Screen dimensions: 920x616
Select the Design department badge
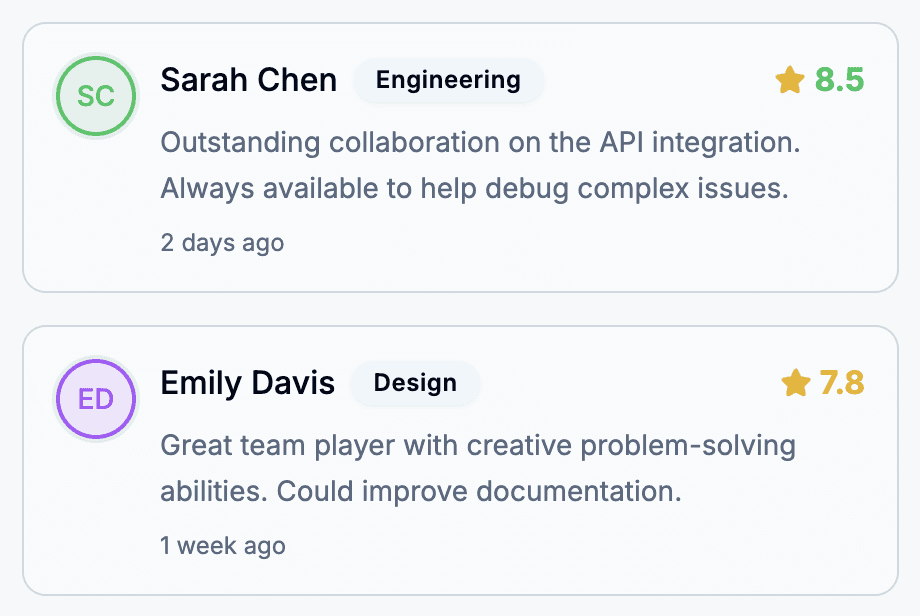(414, 383)
